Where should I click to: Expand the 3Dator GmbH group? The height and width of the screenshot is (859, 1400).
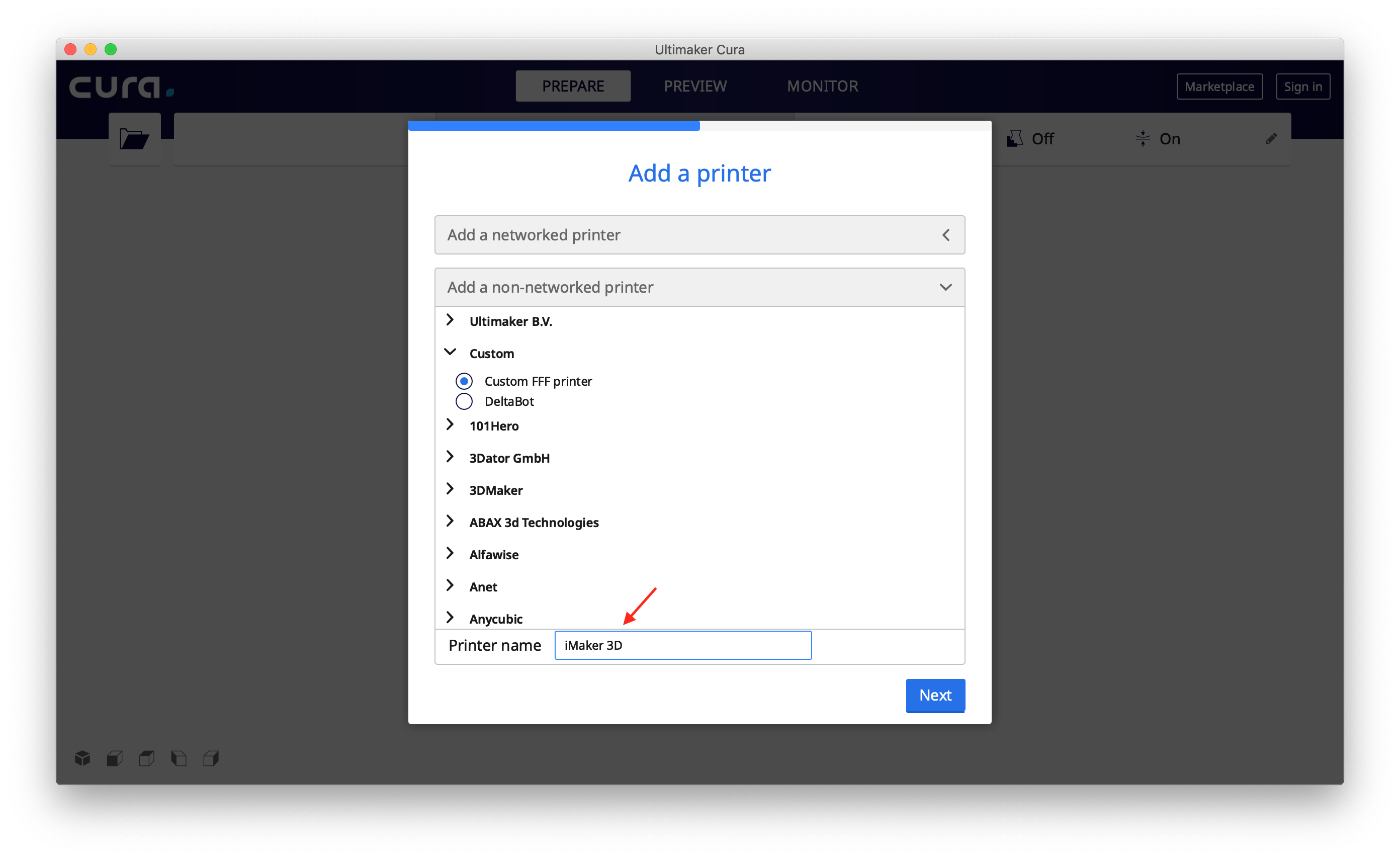(x=450, y=457)
